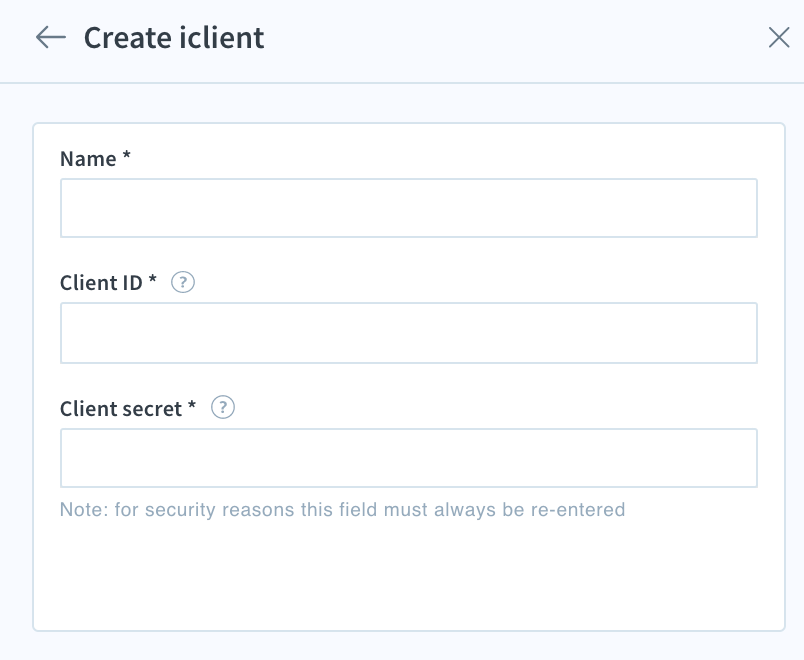Screen dimensions: 804x660
Task: Click the security reasons note text
Action: pyautogui.click(x=342, y=510)
